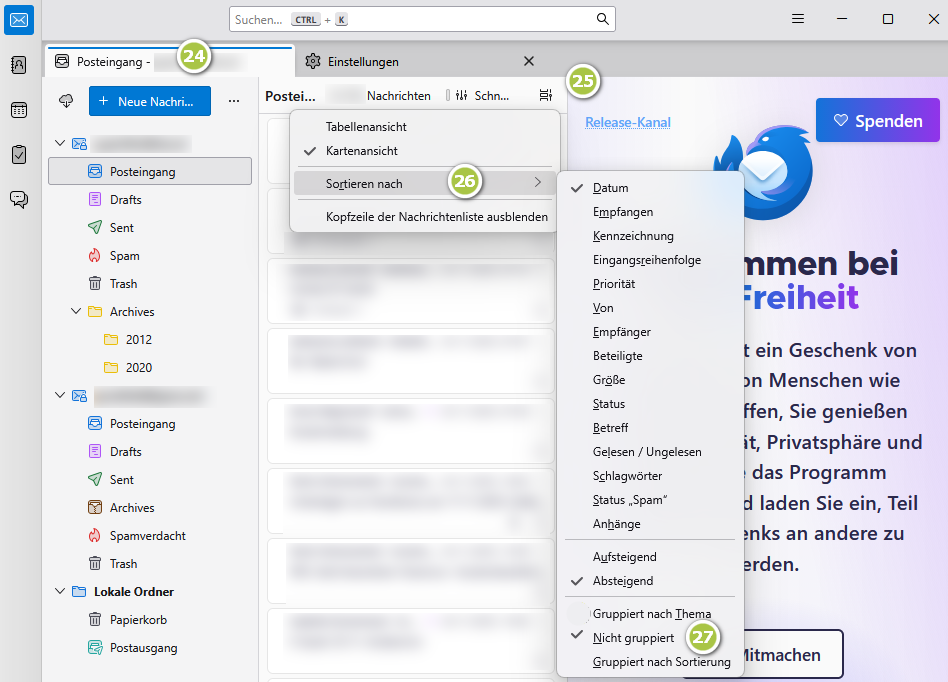Open the message list display options icon
The width and height of the screenshot is (948, 682).
tap(545, 94)
